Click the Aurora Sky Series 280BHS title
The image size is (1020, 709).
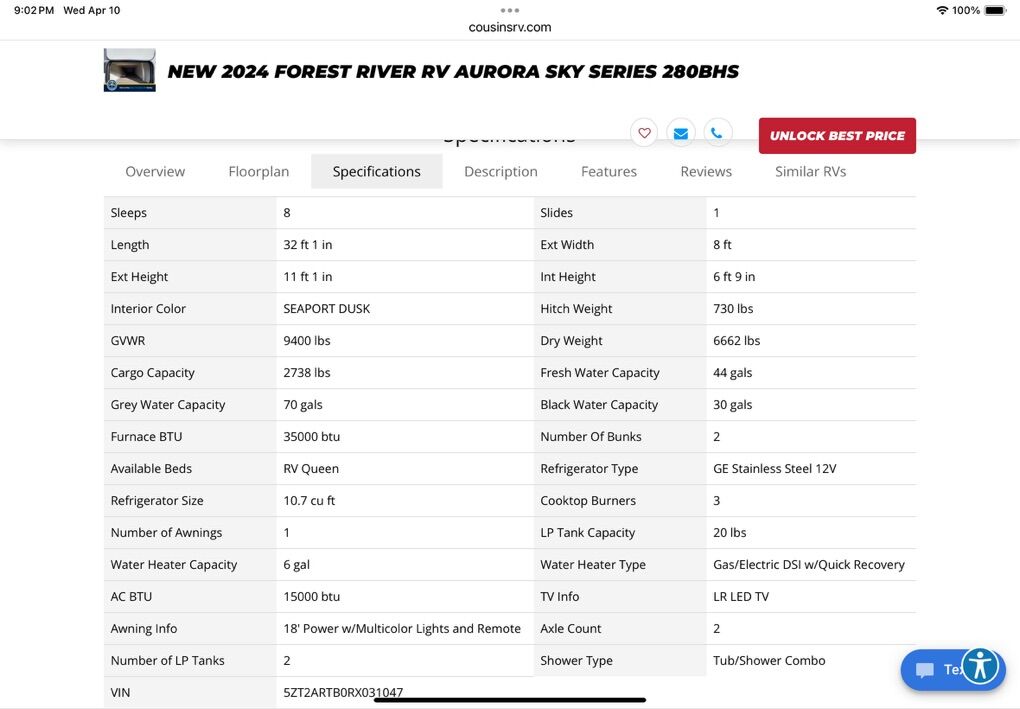coord(453,72)
